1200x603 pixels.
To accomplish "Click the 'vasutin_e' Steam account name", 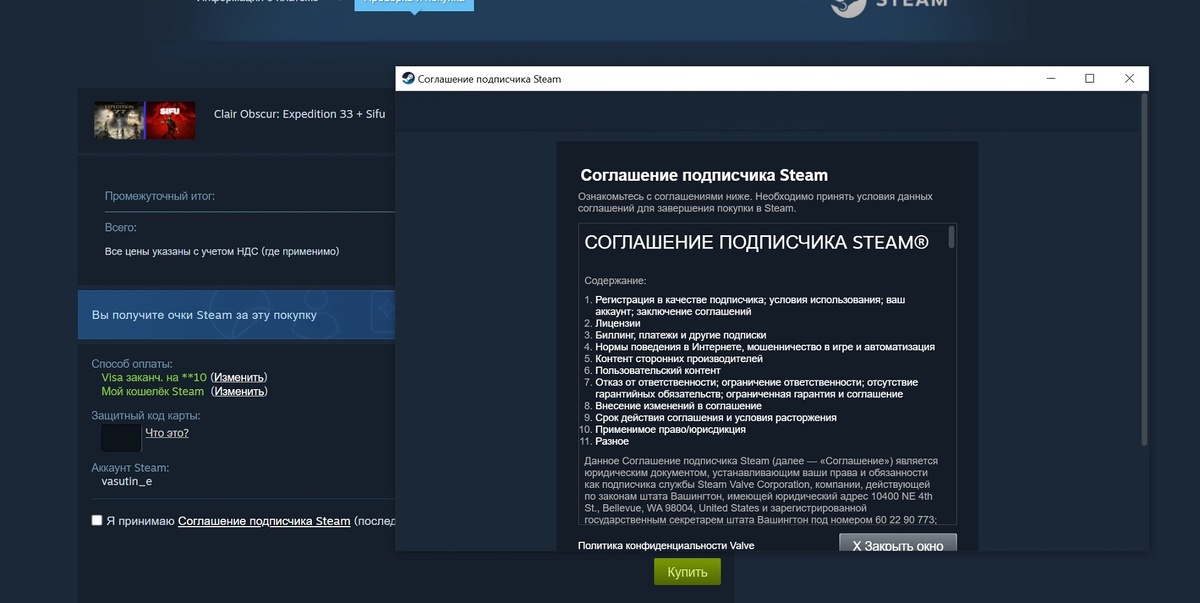I will click(x=127, y=481).
